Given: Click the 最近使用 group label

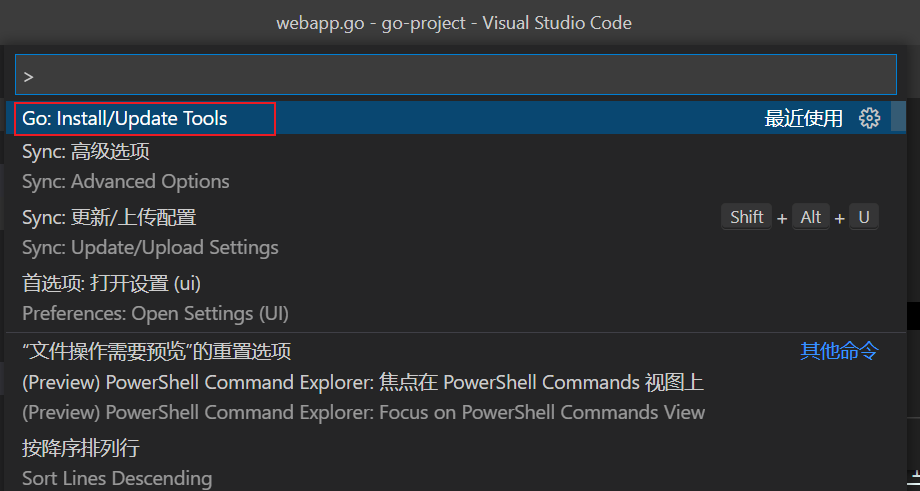Looking at the screenshot, I should tap(803, 118).
